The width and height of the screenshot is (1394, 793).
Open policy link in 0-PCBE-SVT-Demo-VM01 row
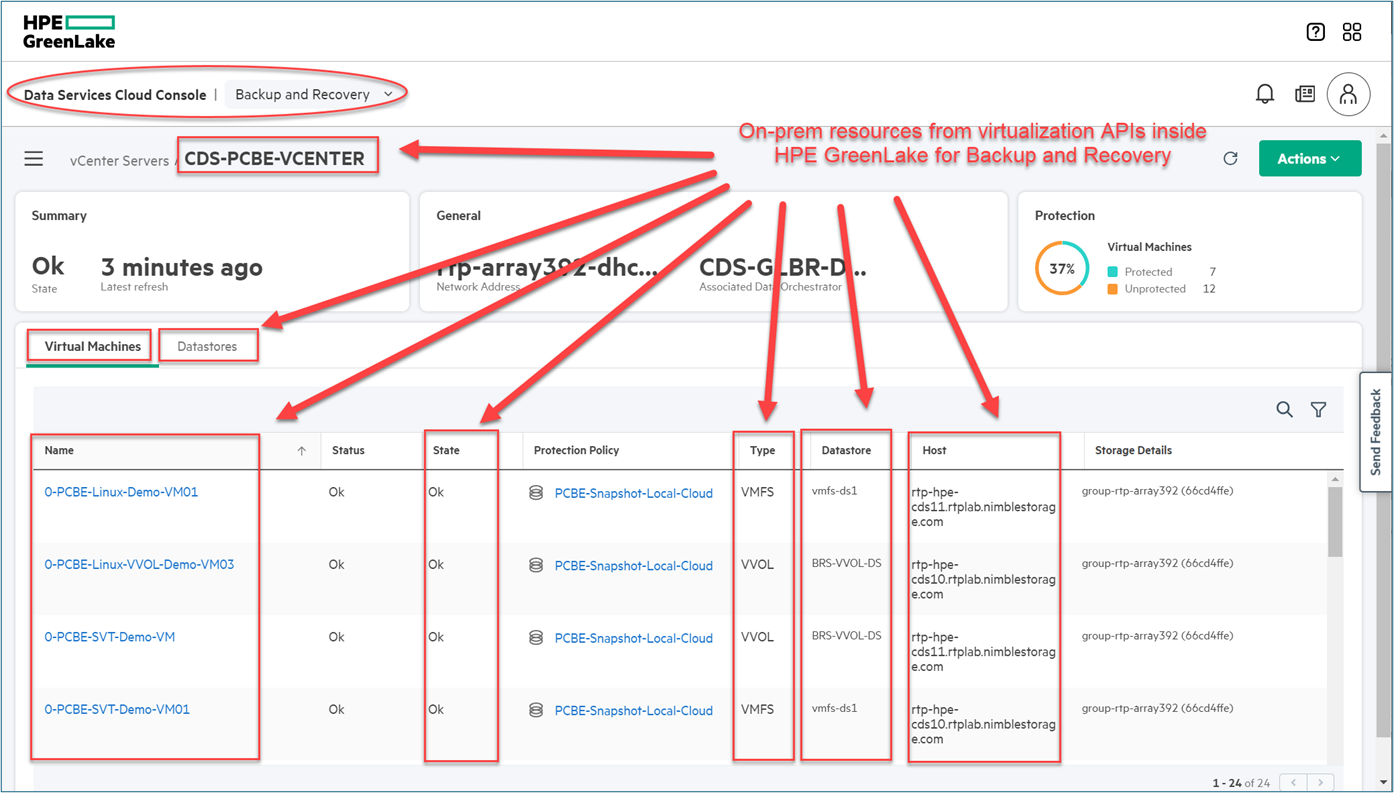pyautogui.click(x=634, y=710)
